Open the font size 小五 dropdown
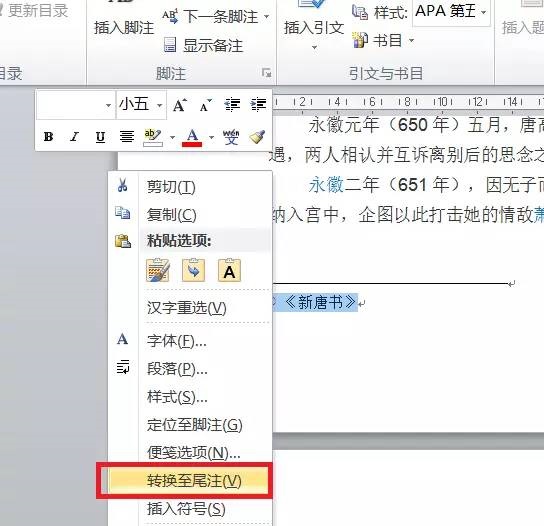The height and width of the screenshot is (526, 544). (x=159, y=105)
